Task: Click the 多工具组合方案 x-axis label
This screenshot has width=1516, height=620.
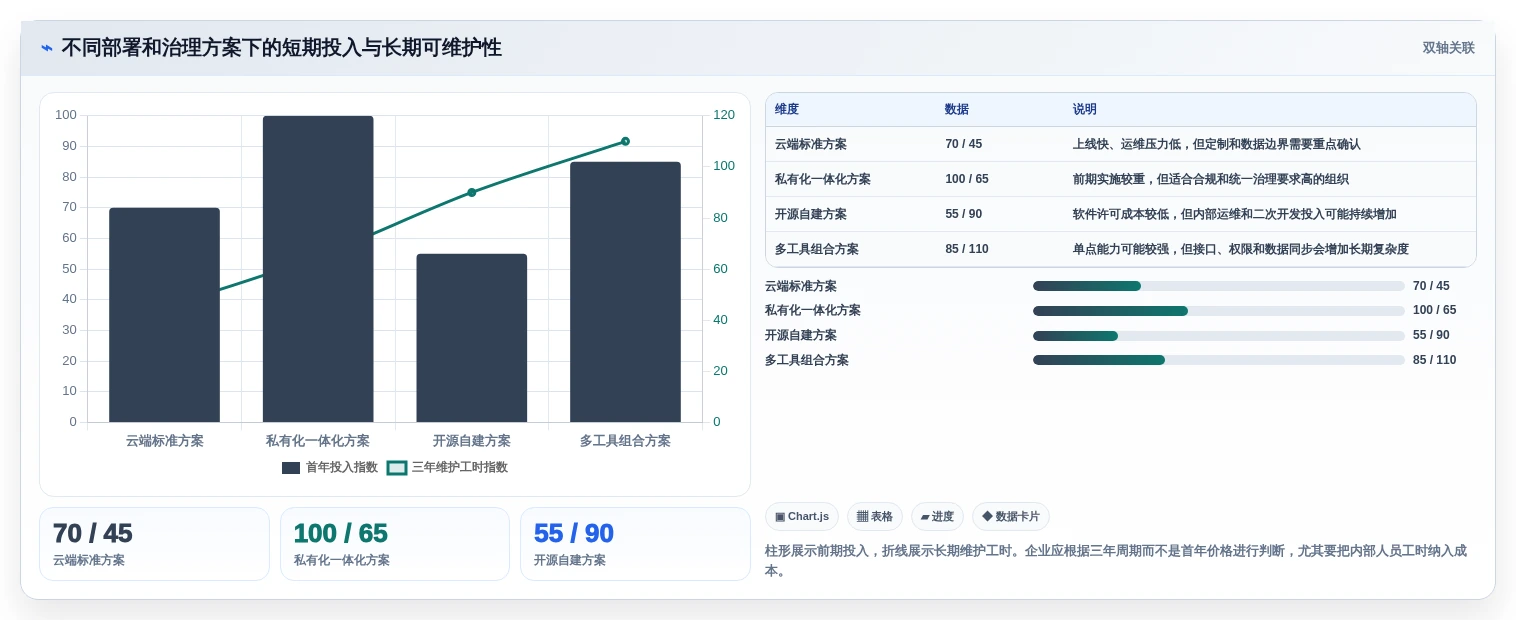Action: click(625, 441)
